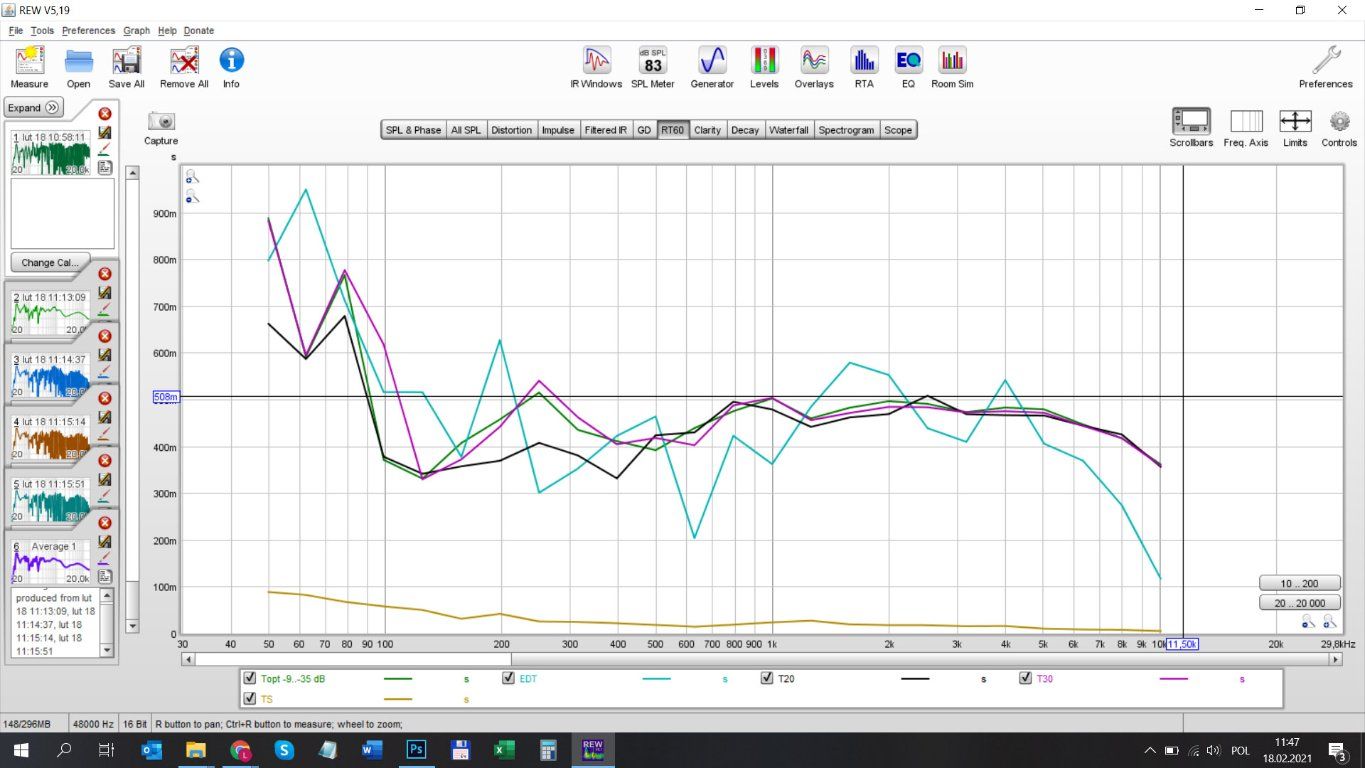Click Change Cal... button
Viewport: 1365px width, 768px height.
tap(50, 262)
